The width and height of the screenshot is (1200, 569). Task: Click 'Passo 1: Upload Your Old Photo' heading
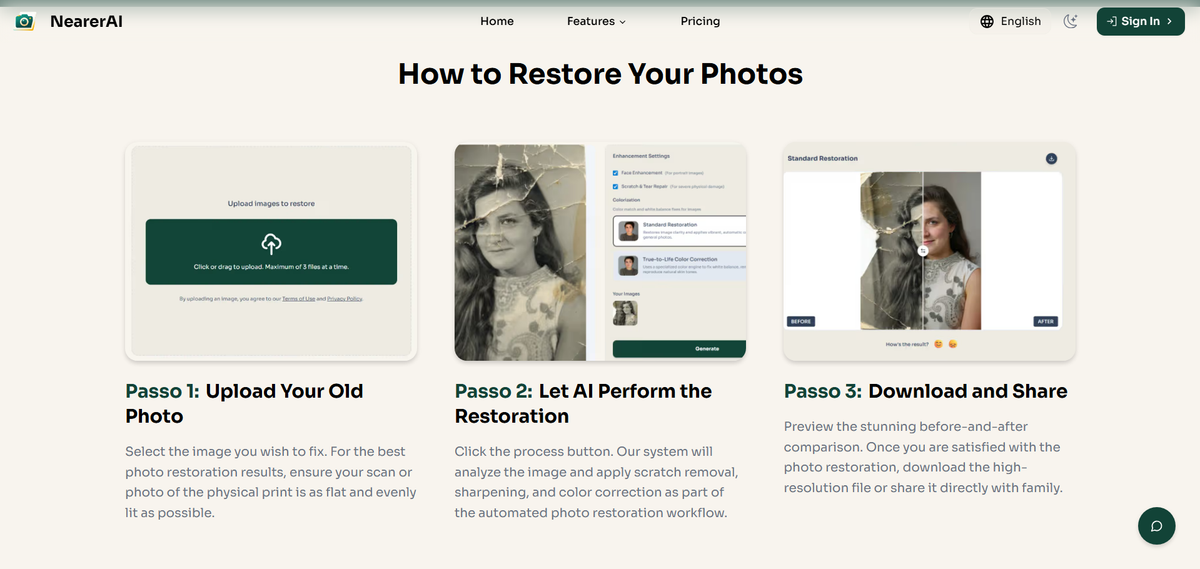coord(244,403)
